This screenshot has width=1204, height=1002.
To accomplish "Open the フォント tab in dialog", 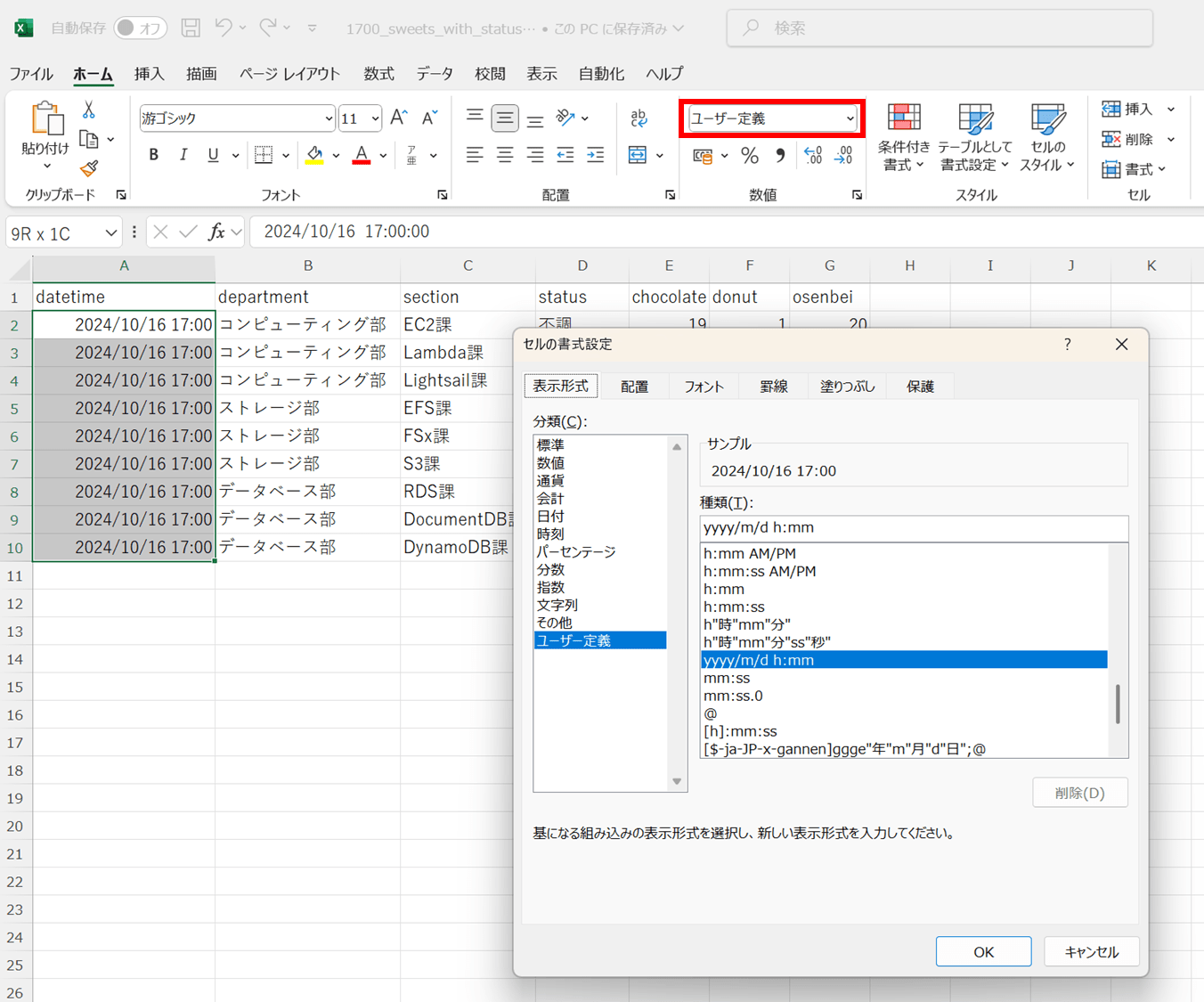I will [x=704, y=387].
